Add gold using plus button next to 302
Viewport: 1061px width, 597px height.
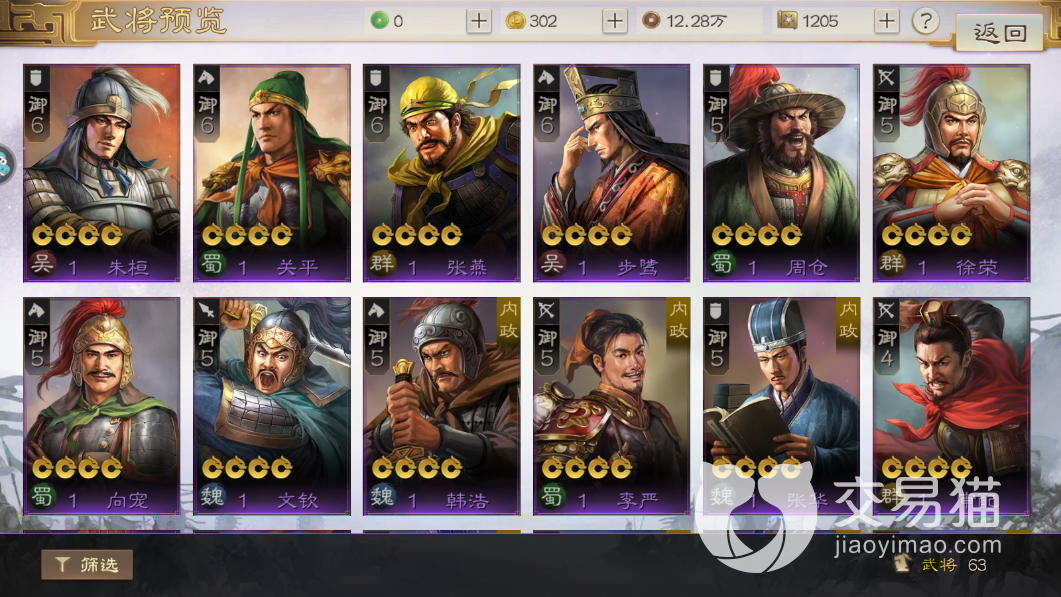pos(614,21)
